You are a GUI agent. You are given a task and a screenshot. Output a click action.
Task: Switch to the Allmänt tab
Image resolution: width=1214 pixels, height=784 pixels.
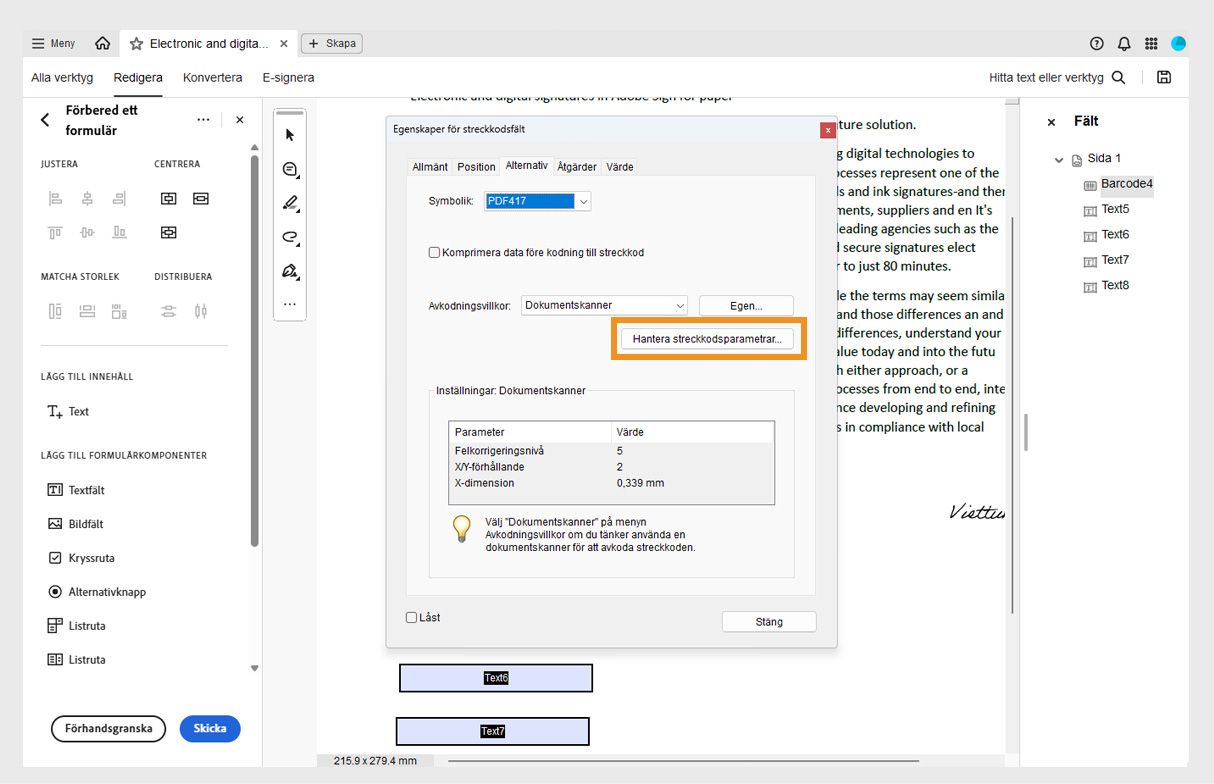[x=430, y=167]
